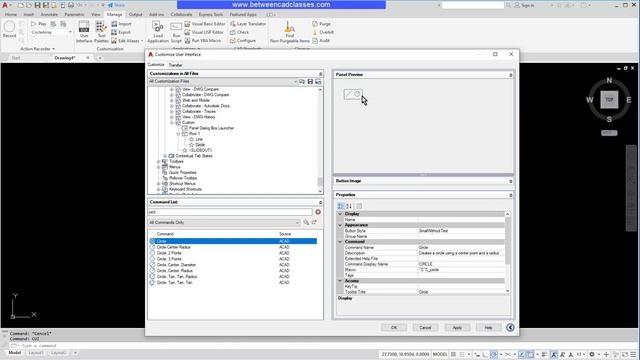Image resolution: width=640 pixels, height=360 pixels.
Task: Click the round arrow button beside Help
Action: coord(510,327)
